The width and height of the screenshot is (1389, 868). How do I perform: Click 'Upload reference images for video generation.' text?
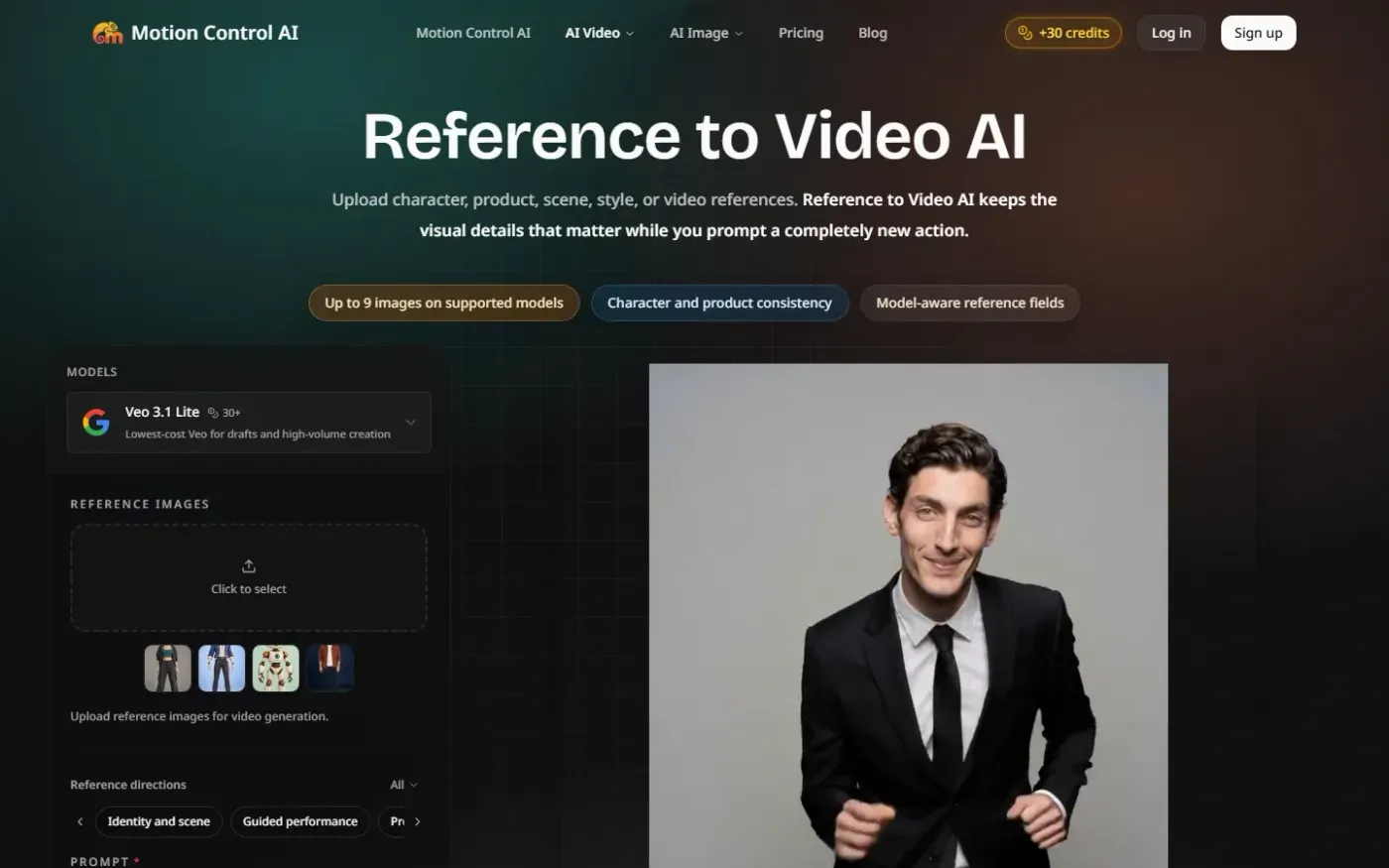199,716
